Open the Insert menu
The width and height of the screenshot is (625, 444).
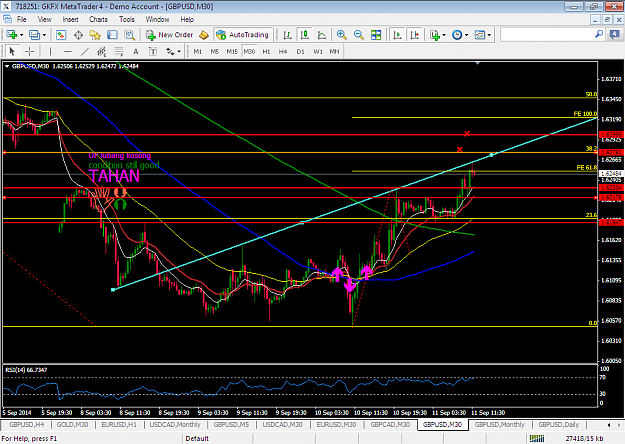point(70,19)
